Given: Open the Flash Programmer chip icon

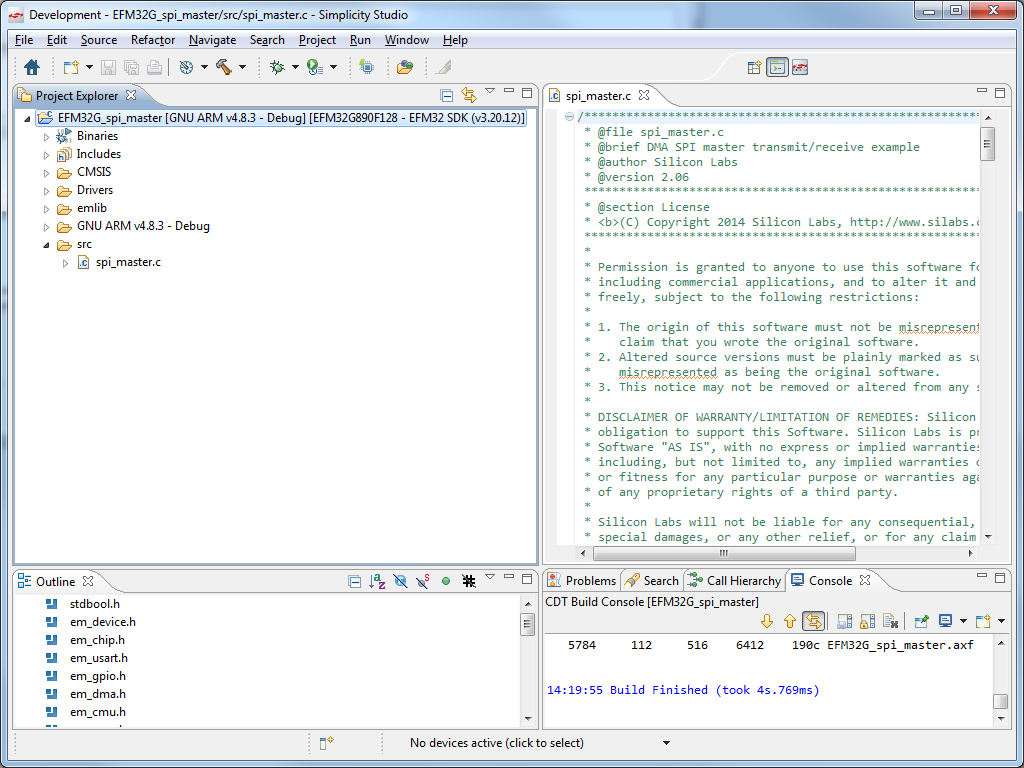Looking at the screenshot, I should (x=364, y=67).
